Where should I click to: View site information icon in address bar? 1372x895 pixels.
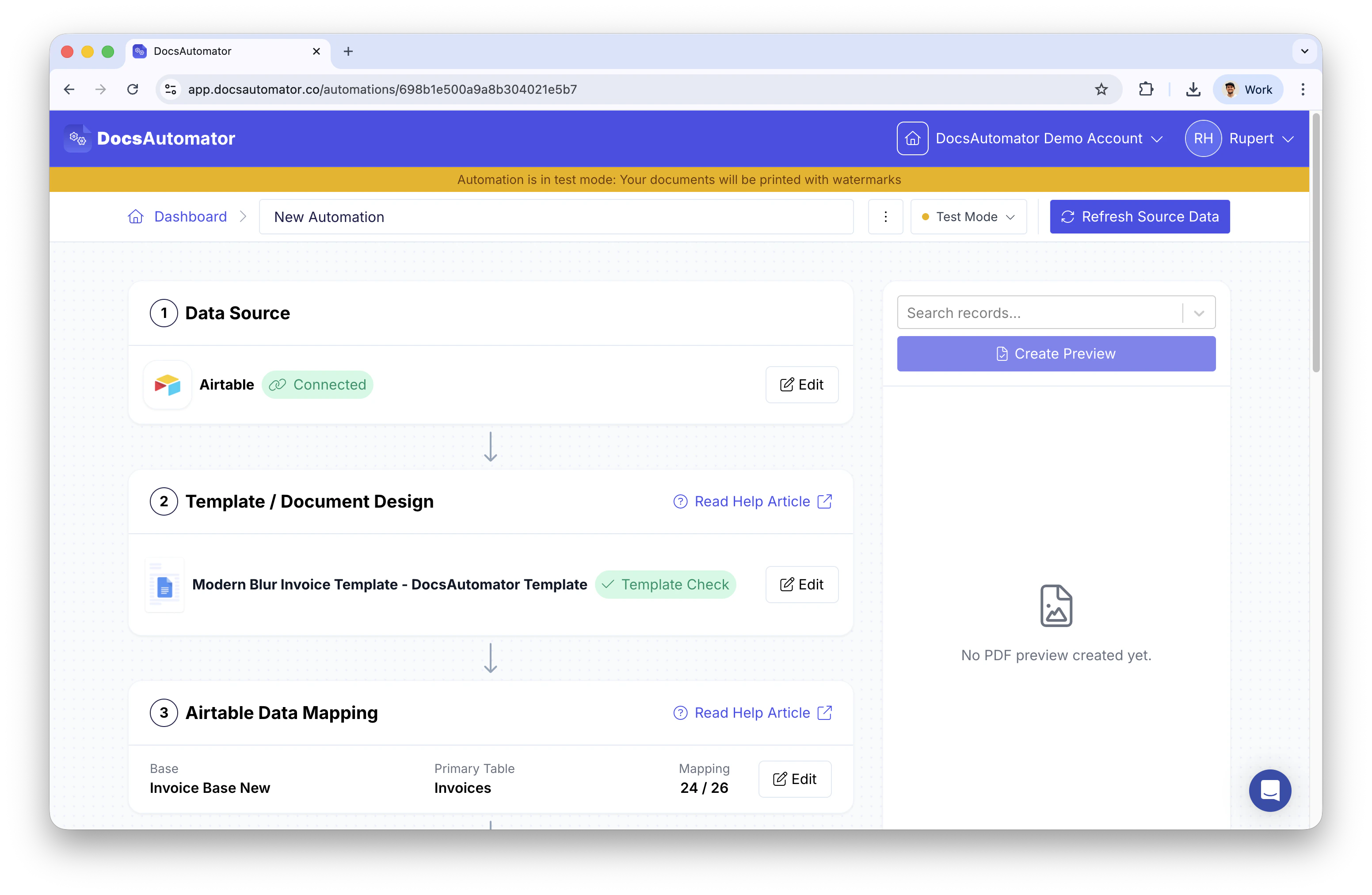171,89
